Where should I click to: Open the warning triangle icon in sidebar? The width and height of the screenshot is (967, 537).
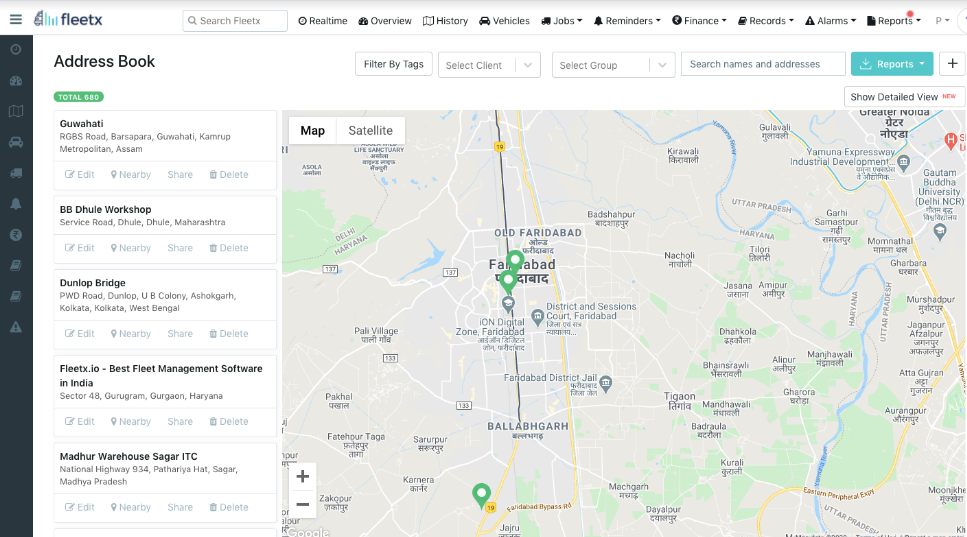tap(16, 327)
